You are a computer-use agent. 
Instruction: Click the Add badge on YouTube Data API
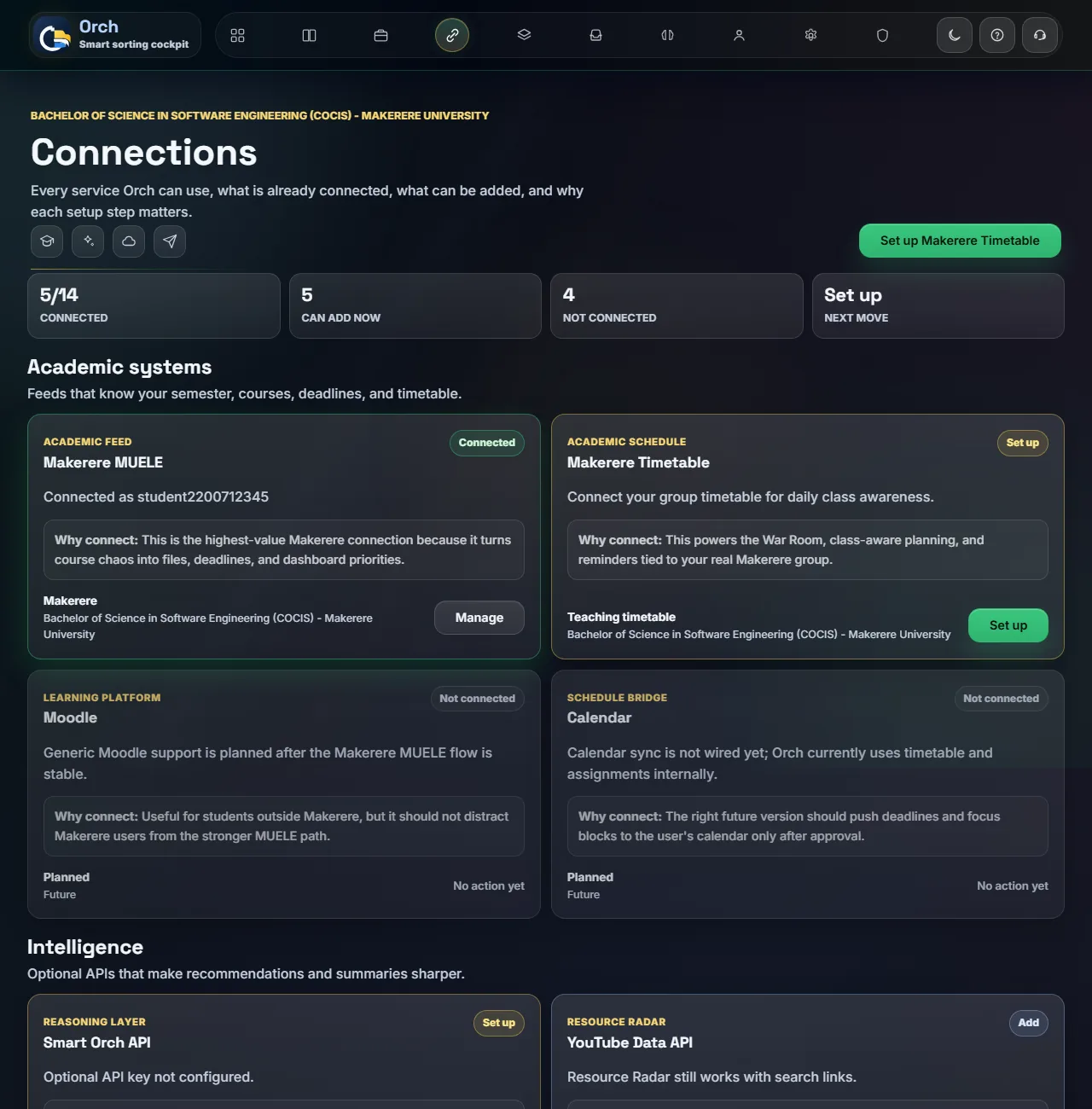pyautogui.click(x=1029, y=1023)
